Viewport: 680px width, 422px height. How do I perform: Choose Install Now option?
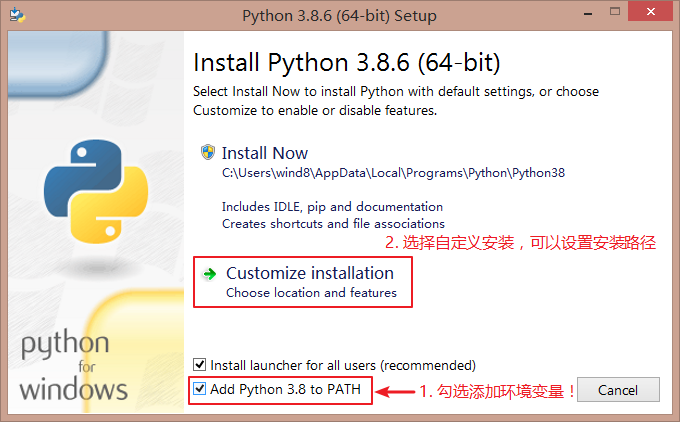click(265, 153)
